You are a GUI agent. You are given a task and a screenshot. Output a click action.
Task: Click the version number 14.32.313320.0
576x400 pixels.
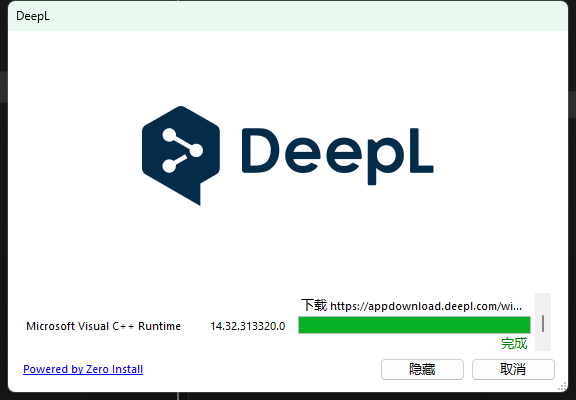(x=248, y=326)
